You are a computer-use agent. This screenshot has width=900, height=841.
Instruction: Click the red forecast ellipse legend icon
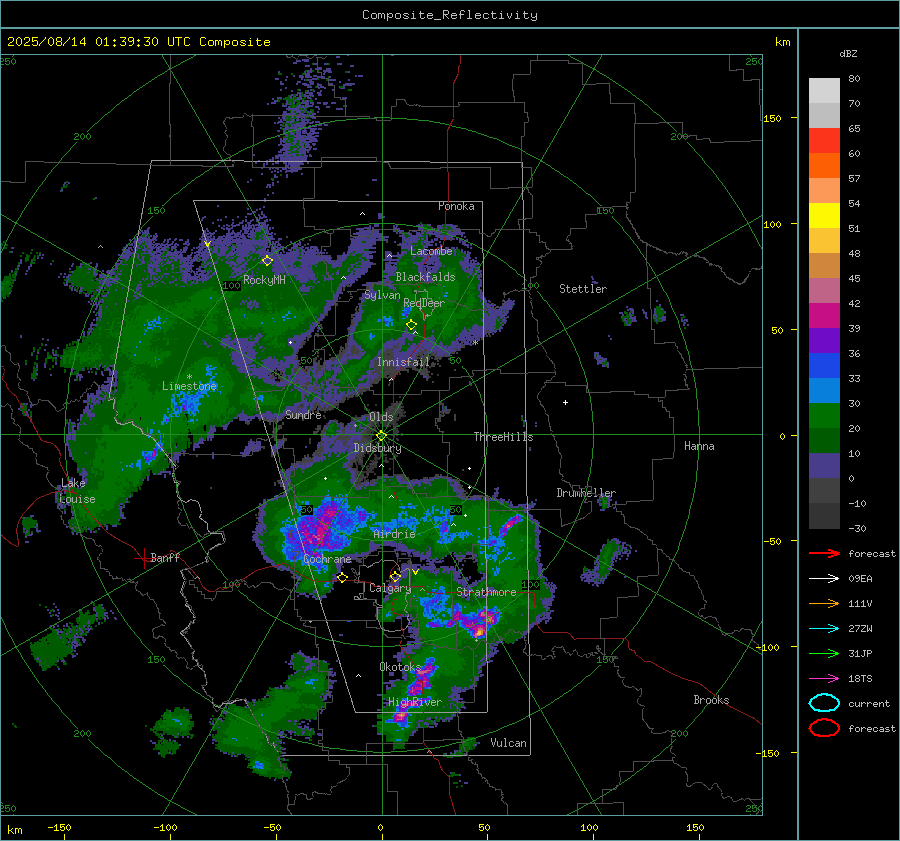coord(824,728)
